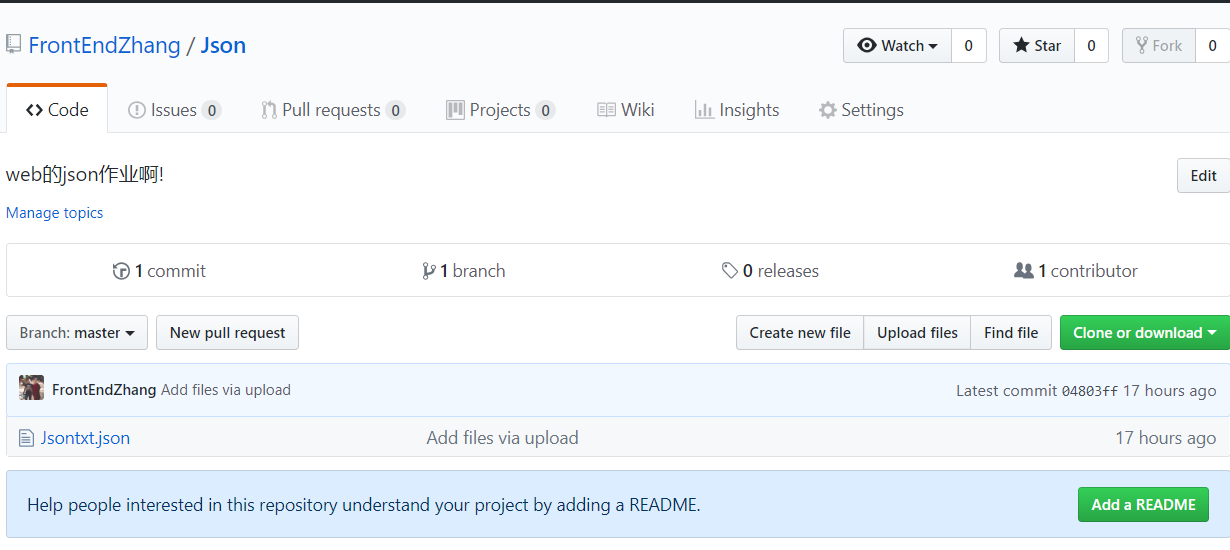Open the Branch: master dropdown

tap(77, 333)
